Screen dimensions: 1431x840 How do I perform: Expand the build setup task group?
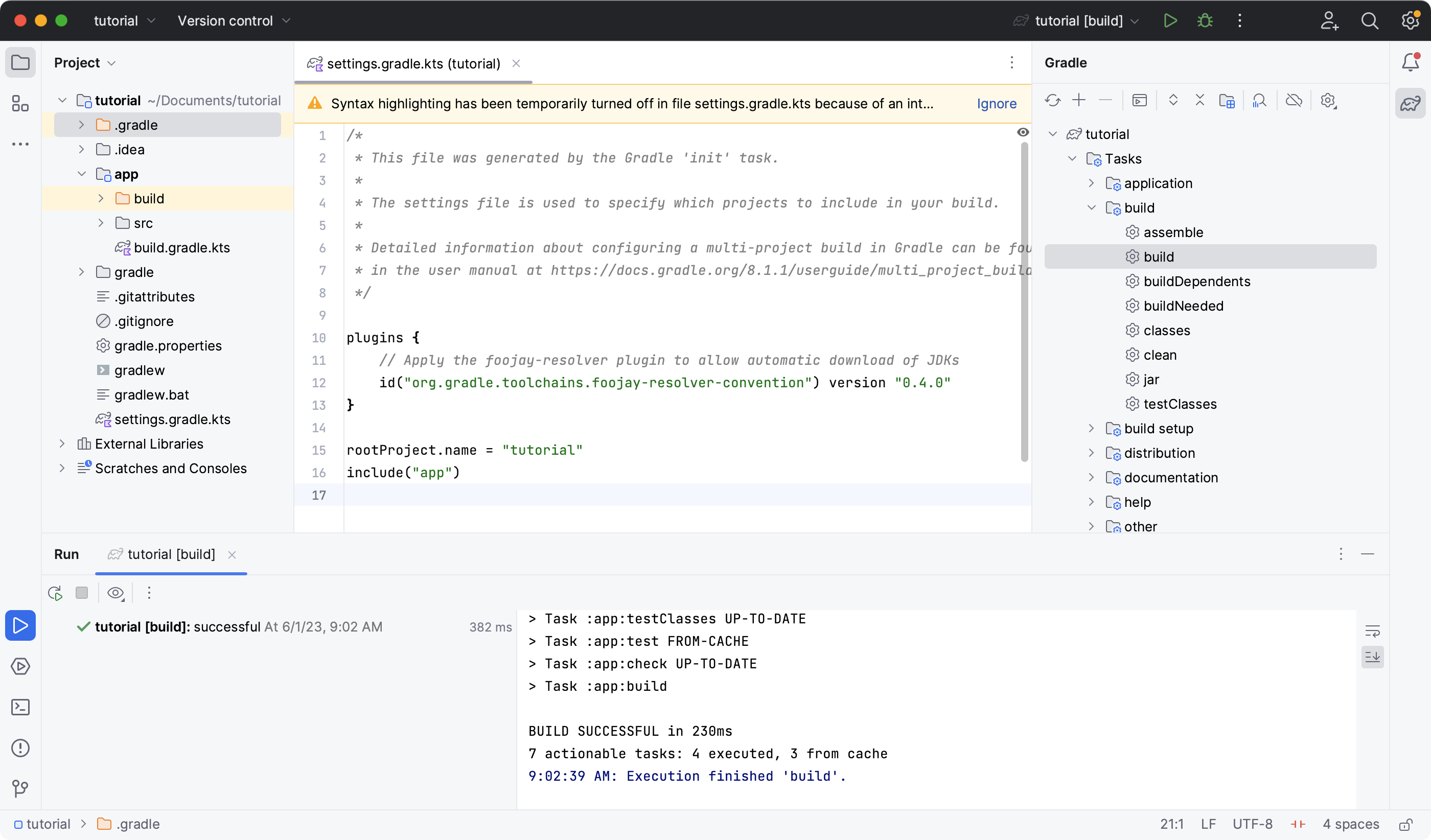pyautogui.click(x=1091, y=428)
